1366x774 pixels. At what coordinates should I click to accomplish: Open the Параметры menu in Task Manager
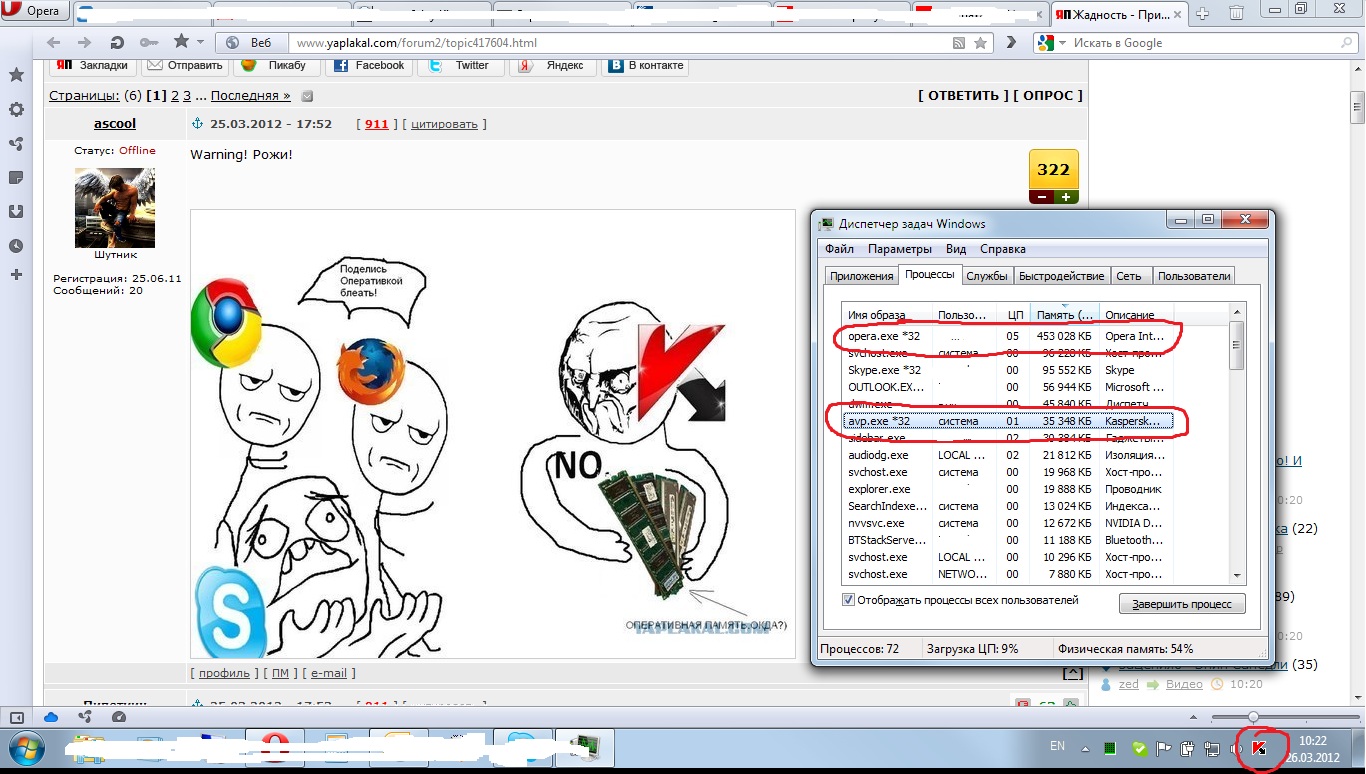(900, 249)
